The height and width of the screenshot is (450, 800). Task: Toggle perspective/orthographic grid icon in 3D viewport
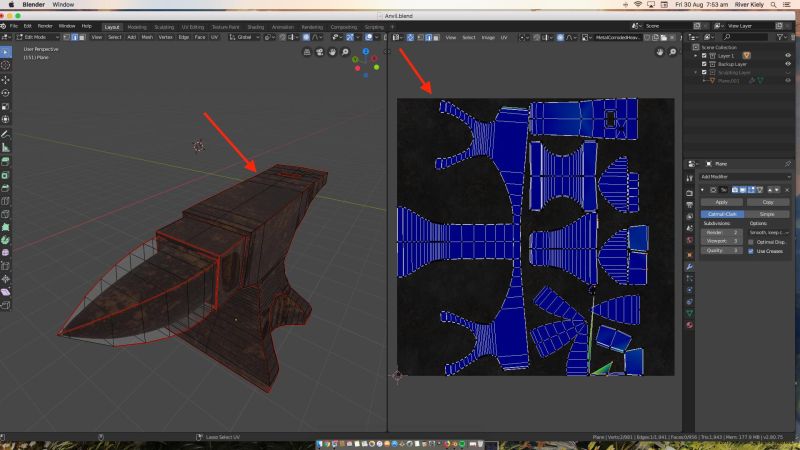pyautogui.click(x=307, y=52)
